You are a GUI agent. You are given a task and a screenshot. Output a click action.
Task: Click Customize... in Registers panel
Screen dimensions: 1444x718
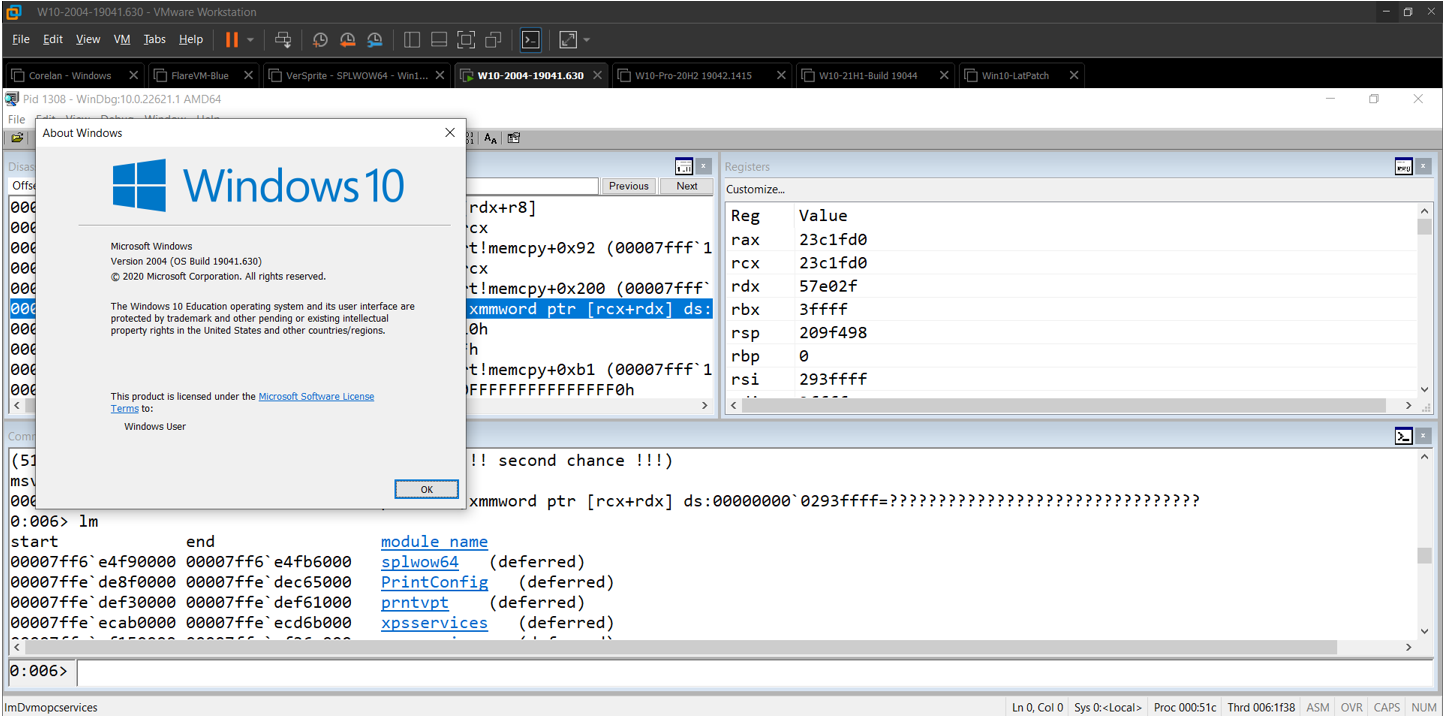coord(755,189)
